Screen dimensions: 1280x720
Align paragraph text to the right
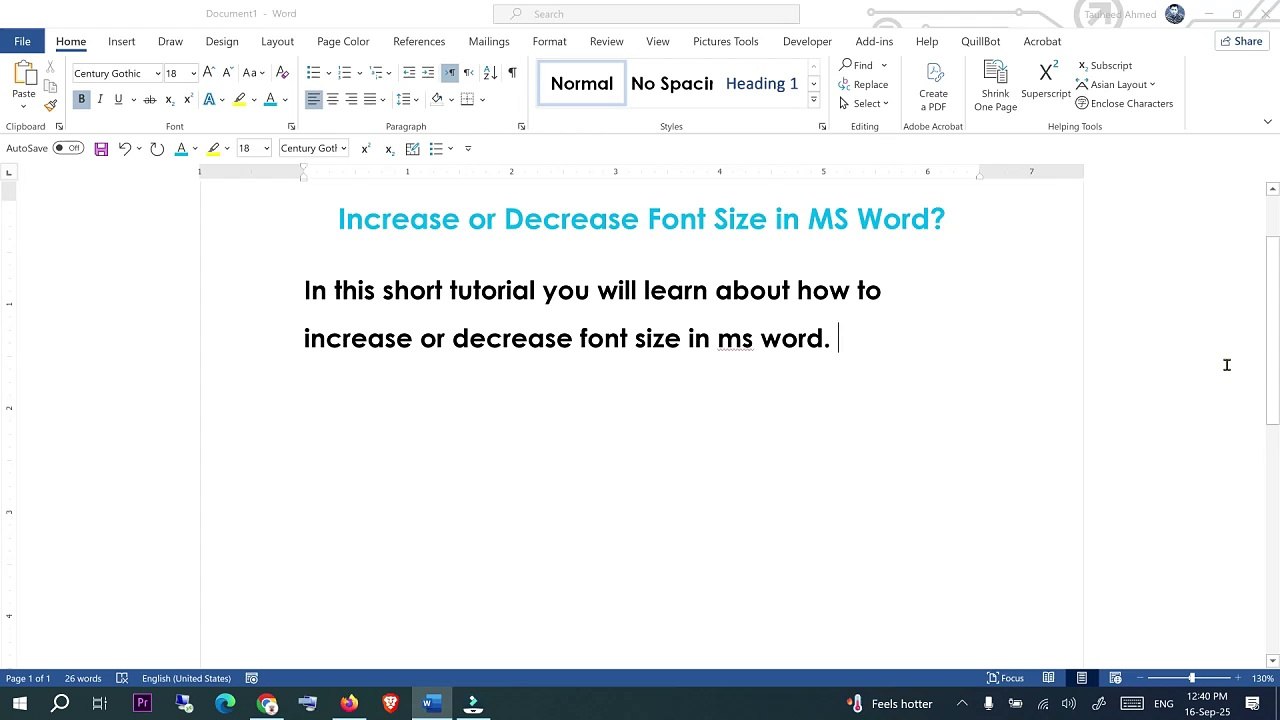351,99
